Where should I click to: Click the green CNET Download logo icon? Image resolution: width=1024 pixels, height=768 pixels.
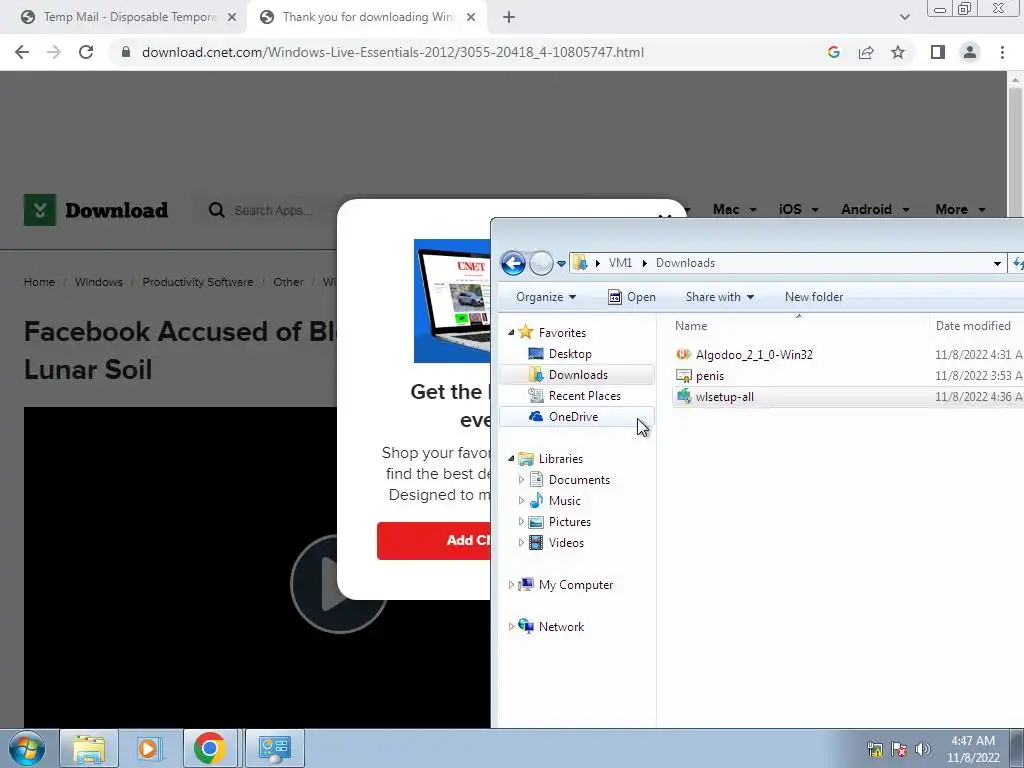[40, 210]
